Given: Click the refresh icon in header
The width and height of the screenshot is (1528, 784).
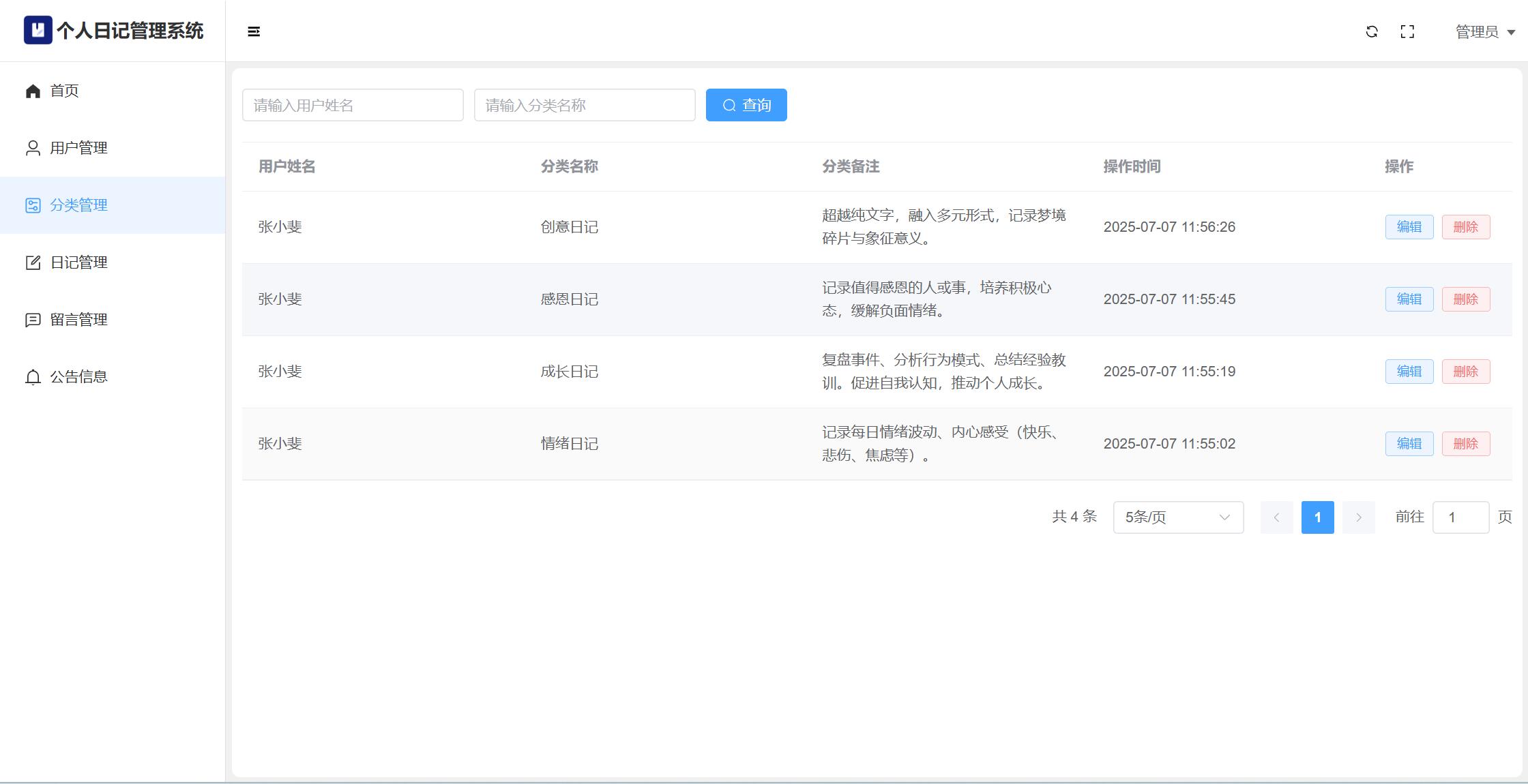Looking at the screenshot, I should tap(1372, 31).
